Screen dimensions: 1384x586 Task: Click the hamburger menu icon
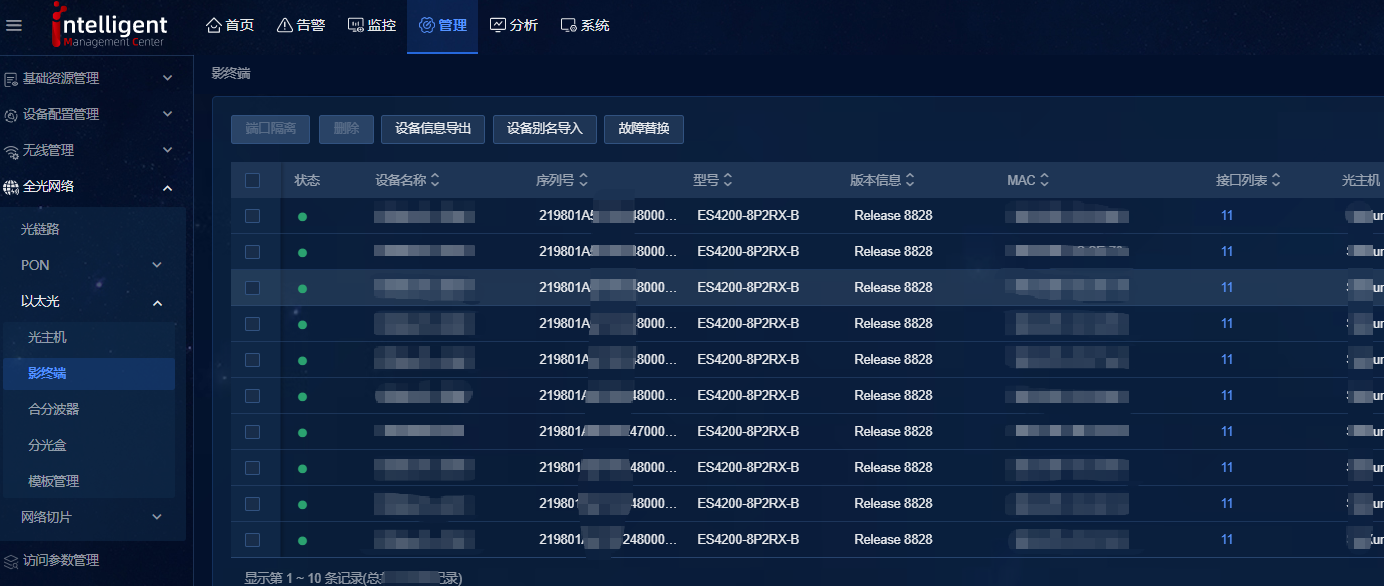click(x=14, y=25)
